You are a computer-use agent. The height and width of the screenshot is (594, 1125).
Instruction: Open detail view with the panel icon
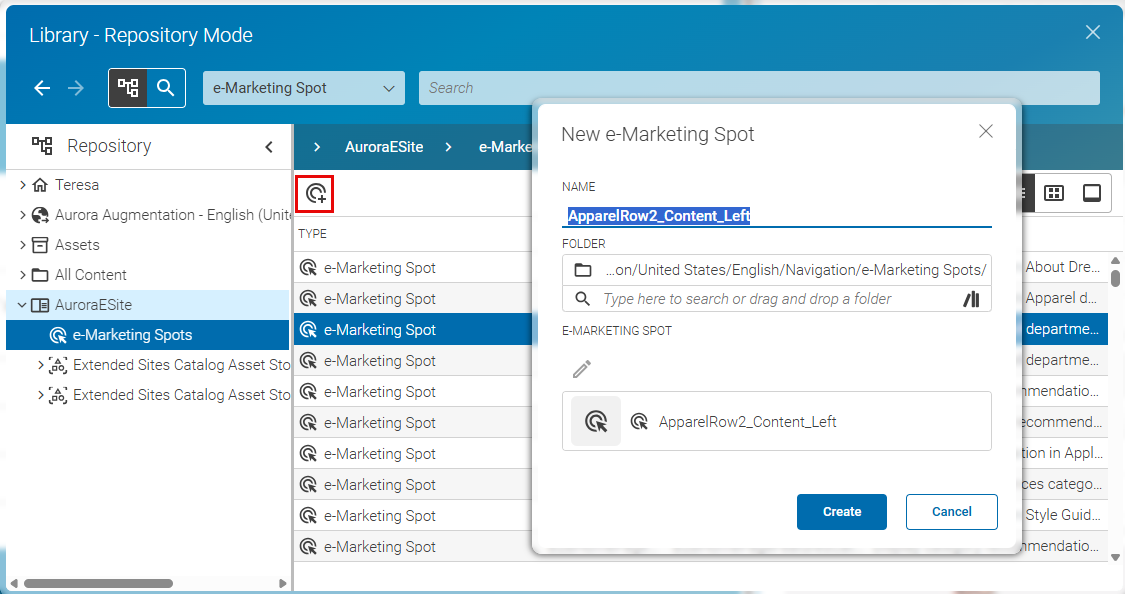[1092, 193]
